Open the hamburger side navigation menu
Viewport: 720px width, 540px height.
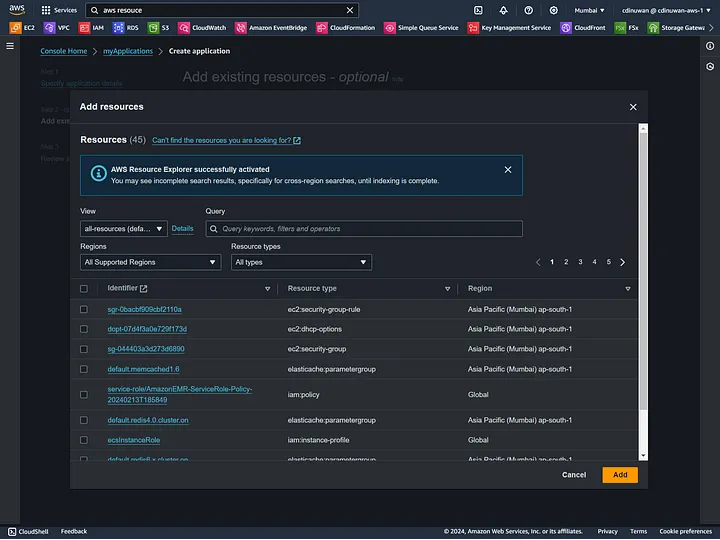(10, 46)
